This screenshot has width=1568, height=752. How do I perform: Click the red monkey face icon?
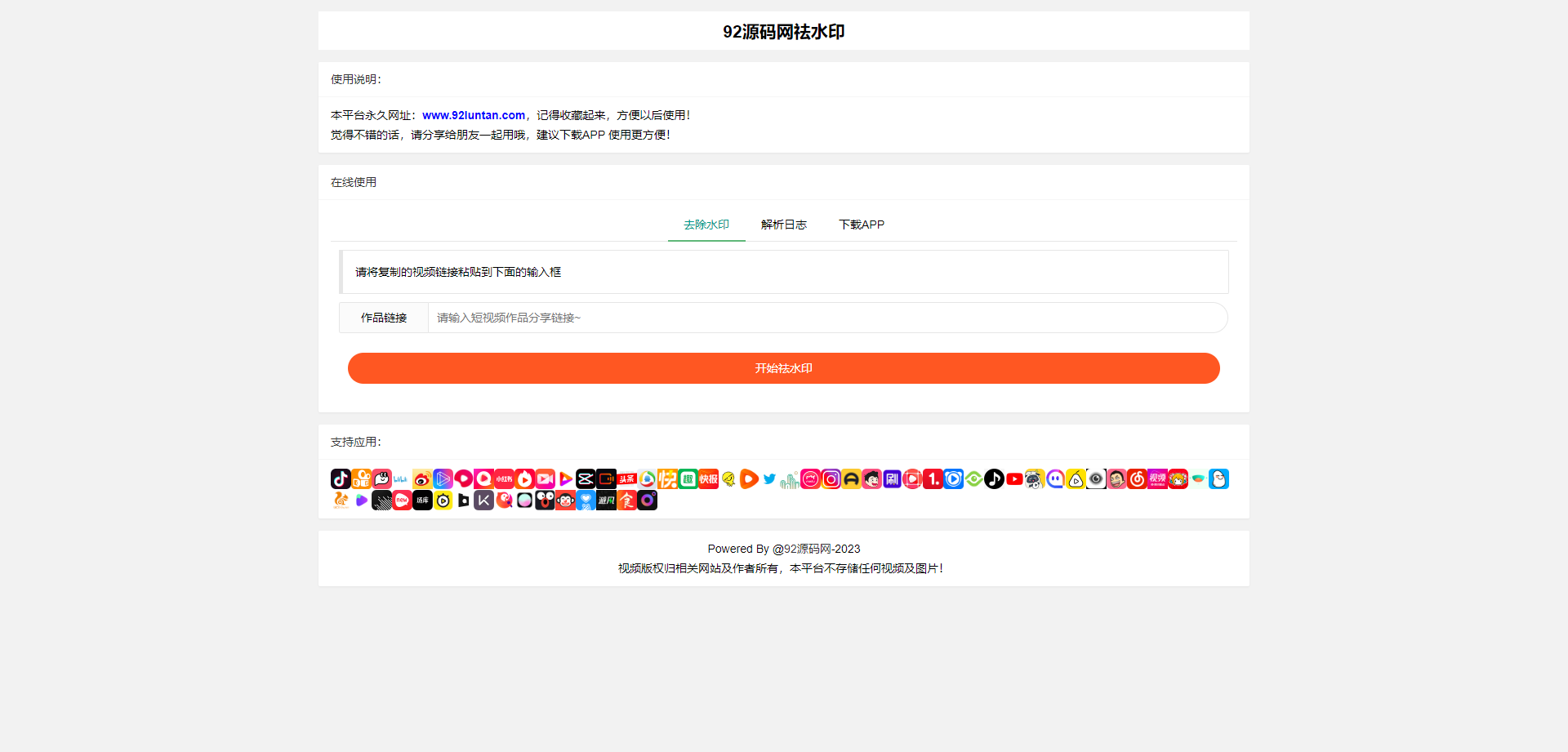565,500
